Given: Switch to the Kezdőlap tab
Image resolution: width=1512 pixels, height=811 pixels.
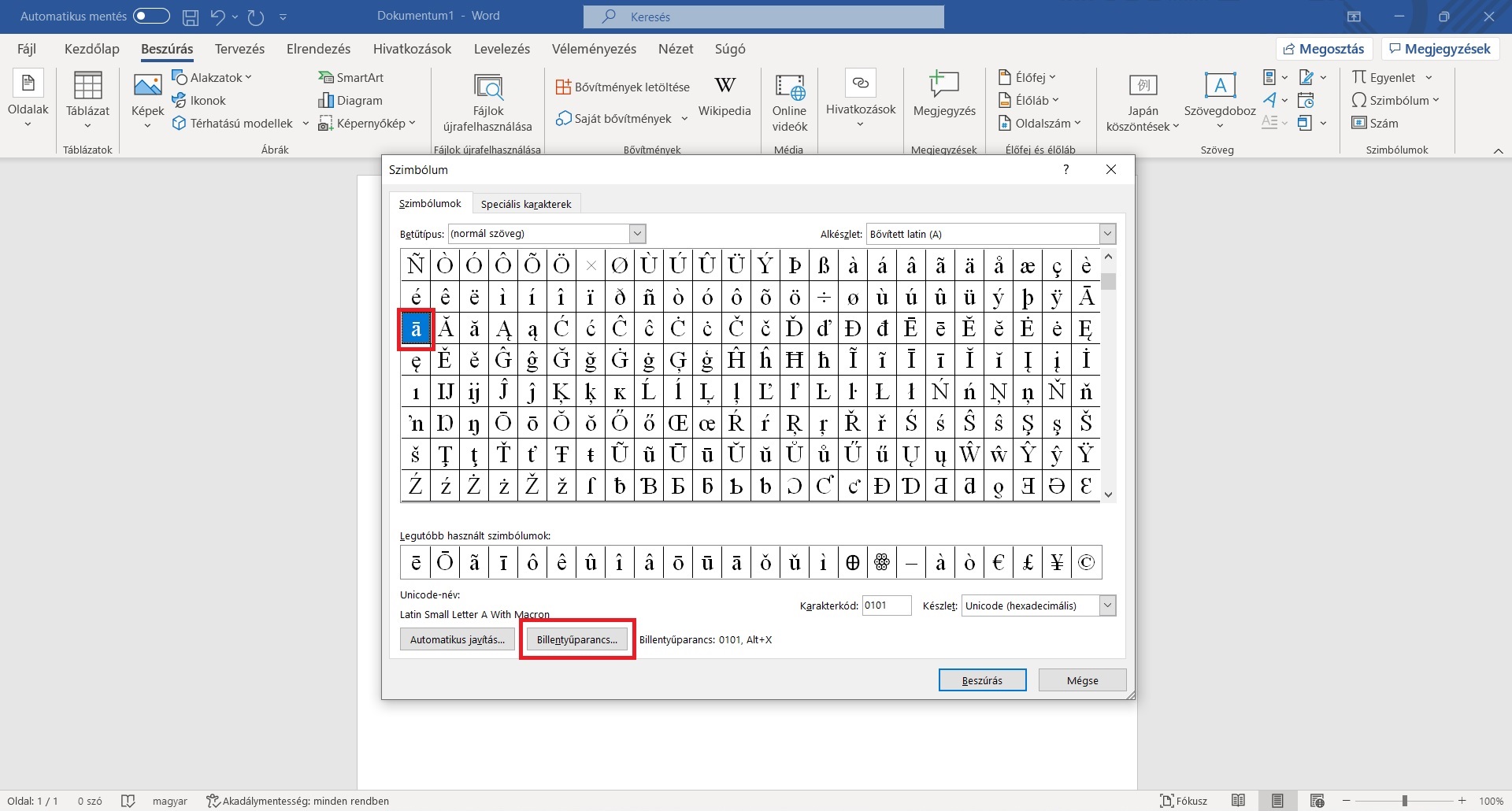Looking at the screenshot, I should [92, 49].
